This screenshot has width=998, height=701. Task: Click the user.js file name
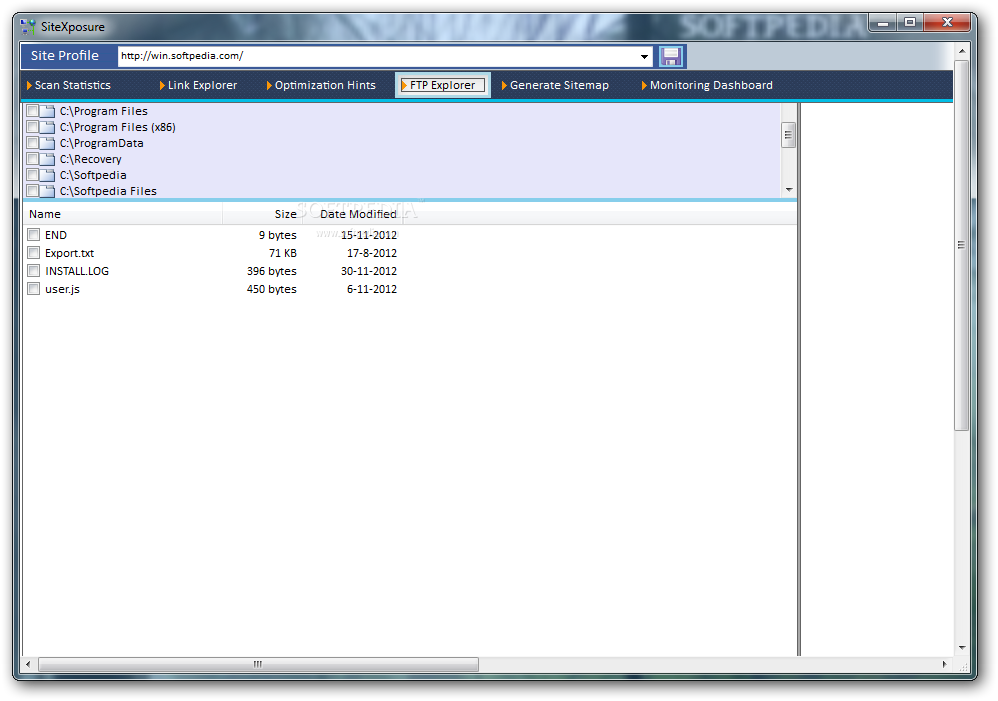[x=62, y=288]
